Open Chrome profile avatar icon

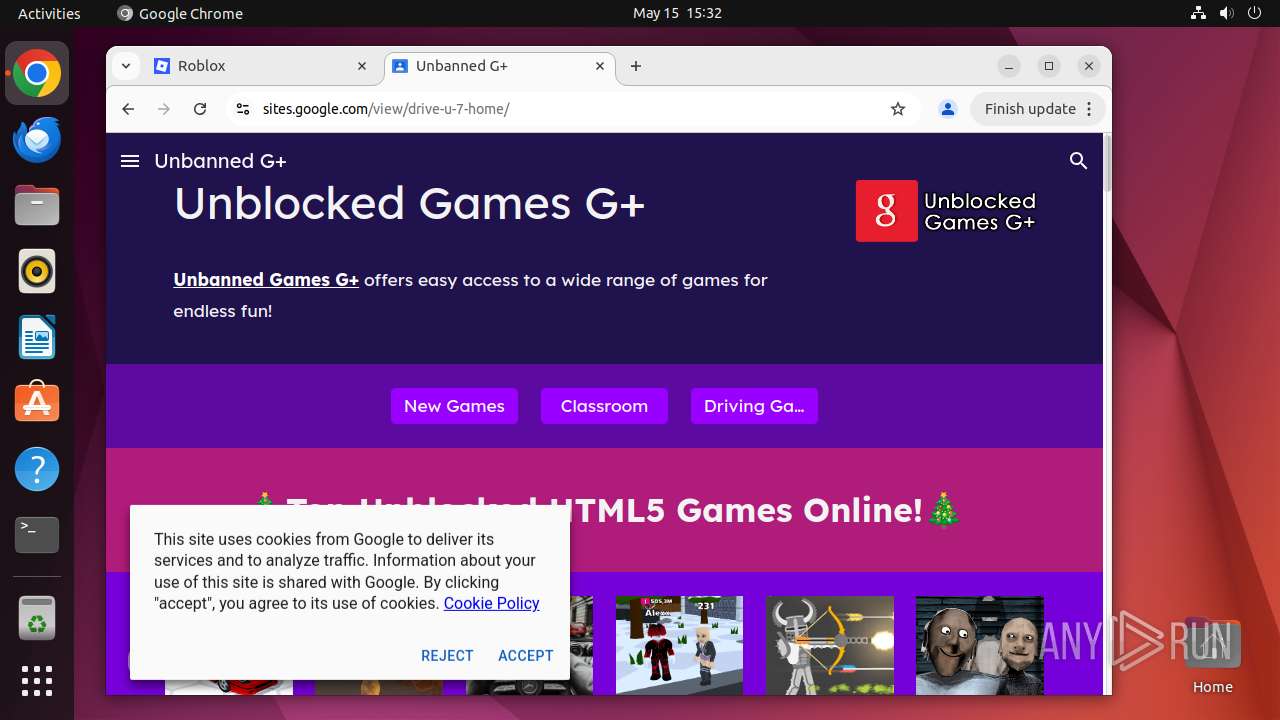(948, 109)
